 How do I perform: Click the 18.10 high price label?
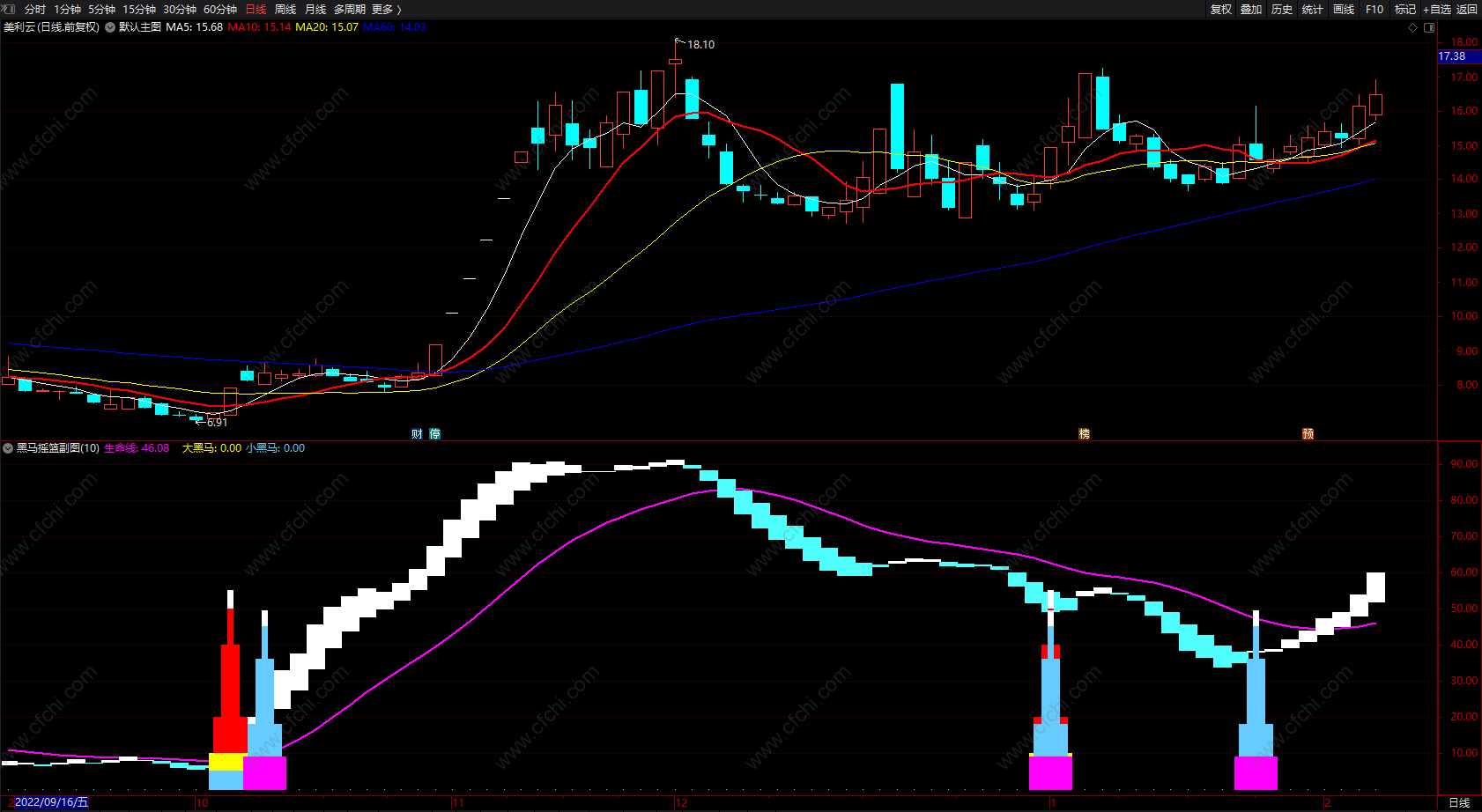(701, 45)
